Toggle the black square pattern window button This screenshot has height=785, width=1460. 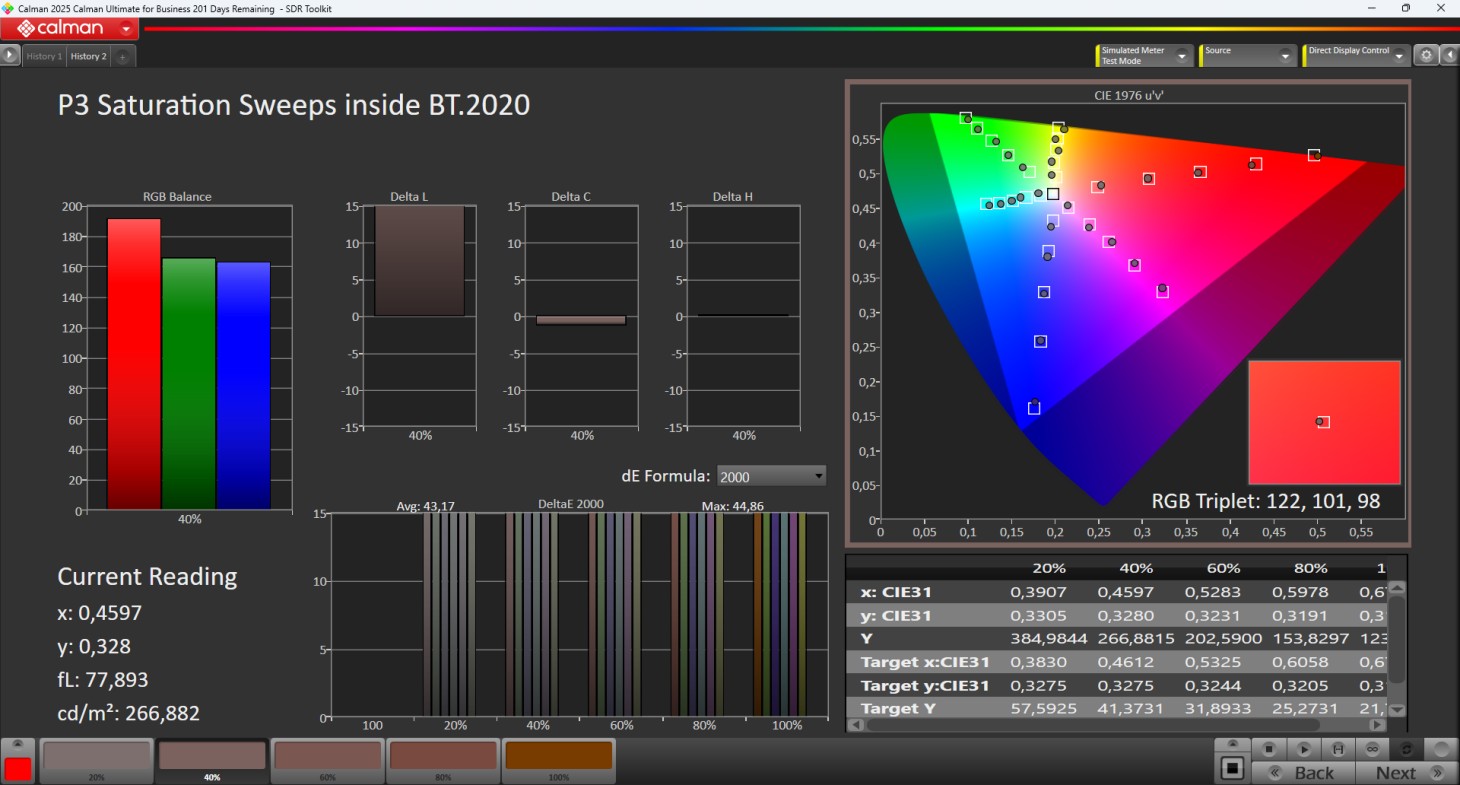pos(1232,769)
